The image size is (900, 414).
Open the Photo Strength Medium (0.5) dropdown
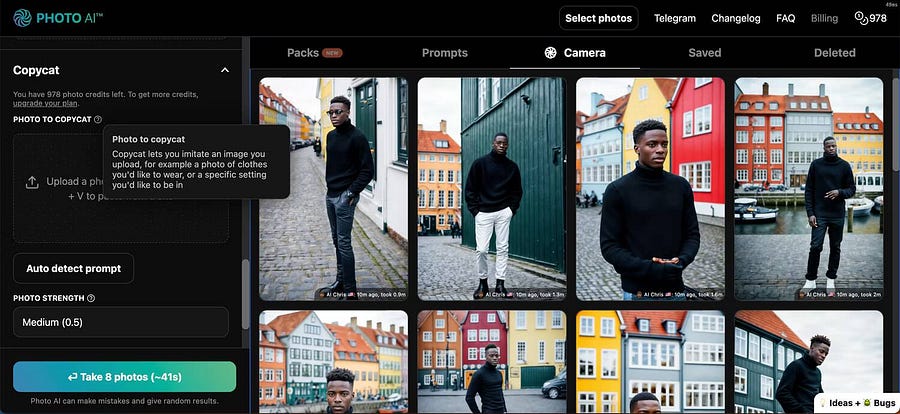(x=121, y=322)
